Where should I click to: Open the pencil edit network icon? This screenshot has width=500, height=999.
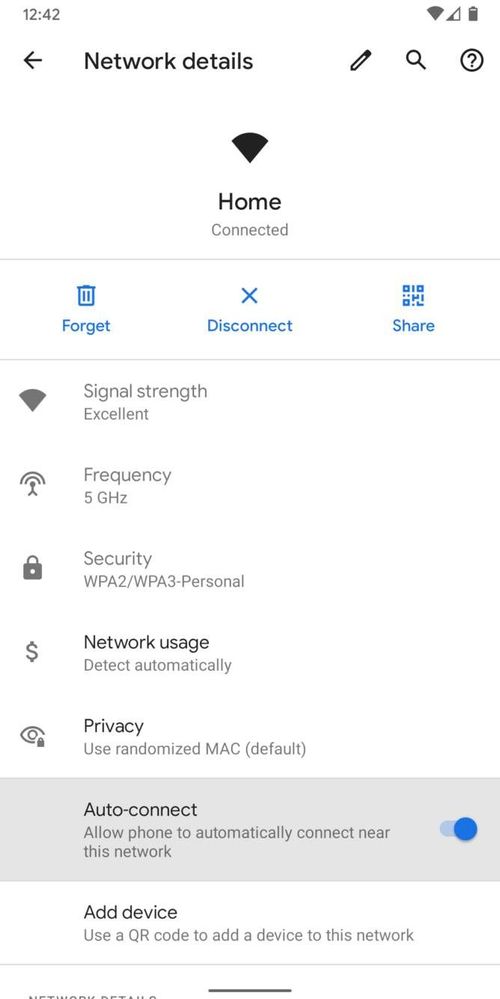click(360, 61)
